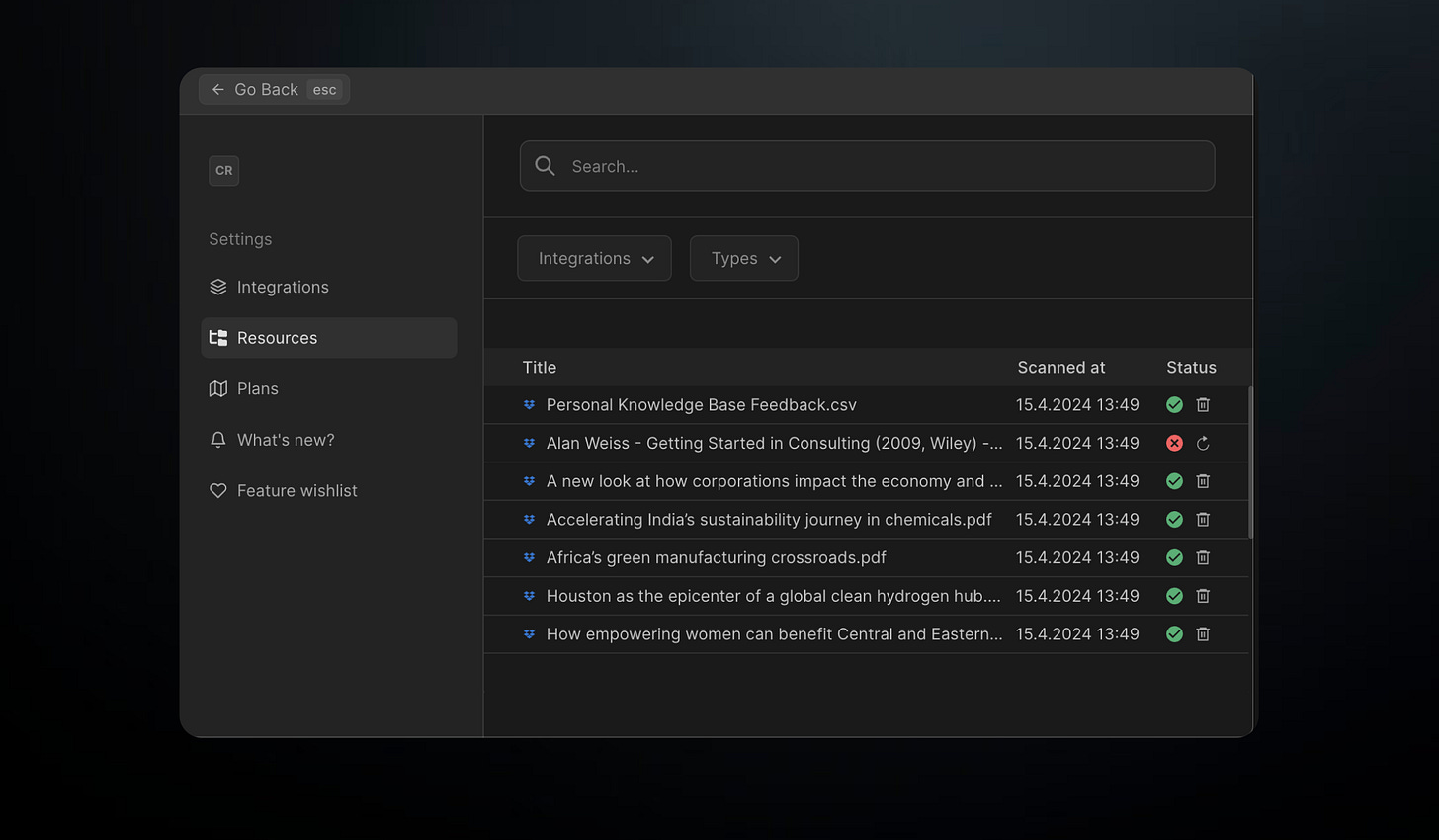This screenshot has width=1439, height=840.
Task: Remove the corporations impact the economy resource
Action: (1203, 481)
